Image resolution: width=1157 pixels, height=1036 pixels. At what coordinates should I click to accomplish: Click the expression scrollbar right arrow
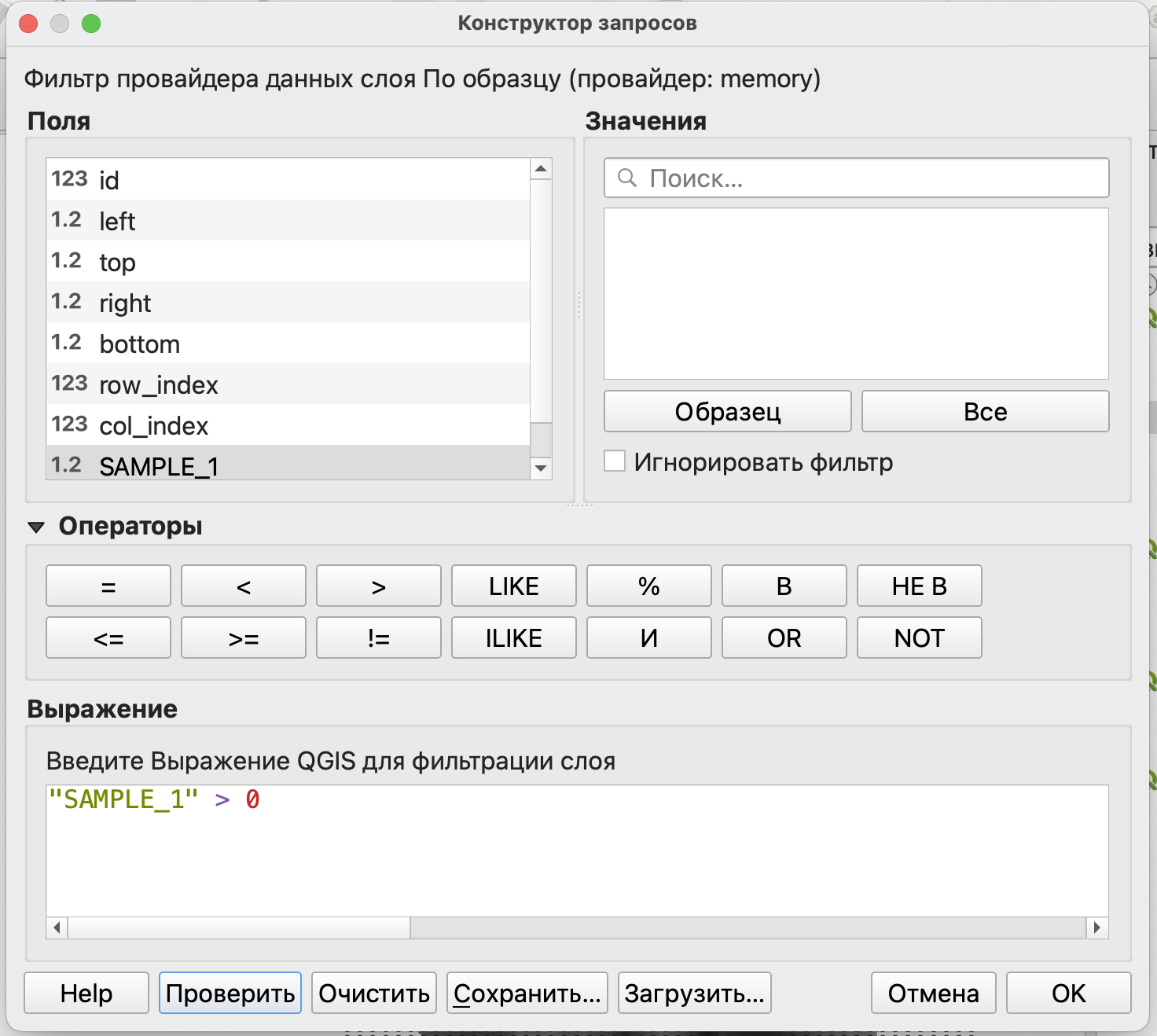(x=1097, y=928)
